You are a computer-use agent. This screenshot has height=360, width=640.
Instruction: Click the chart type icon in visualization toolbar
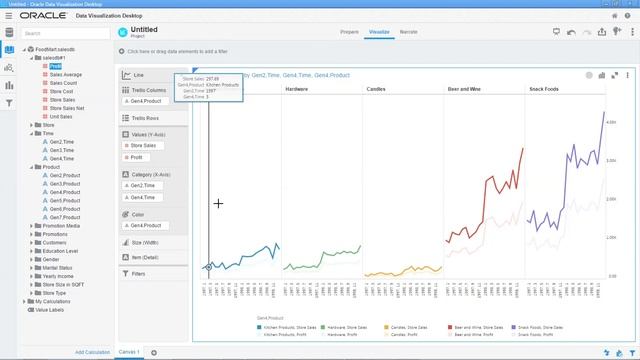602,75
